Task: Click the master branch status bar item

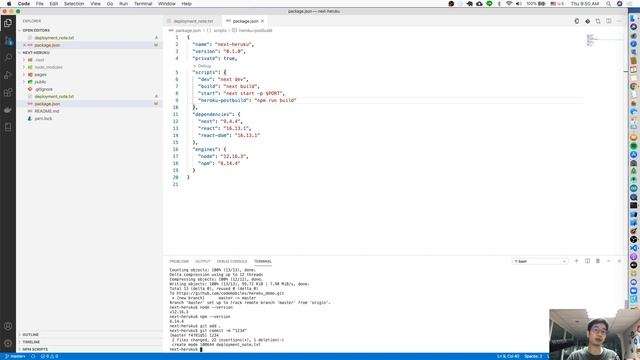Action: (15, 356)
